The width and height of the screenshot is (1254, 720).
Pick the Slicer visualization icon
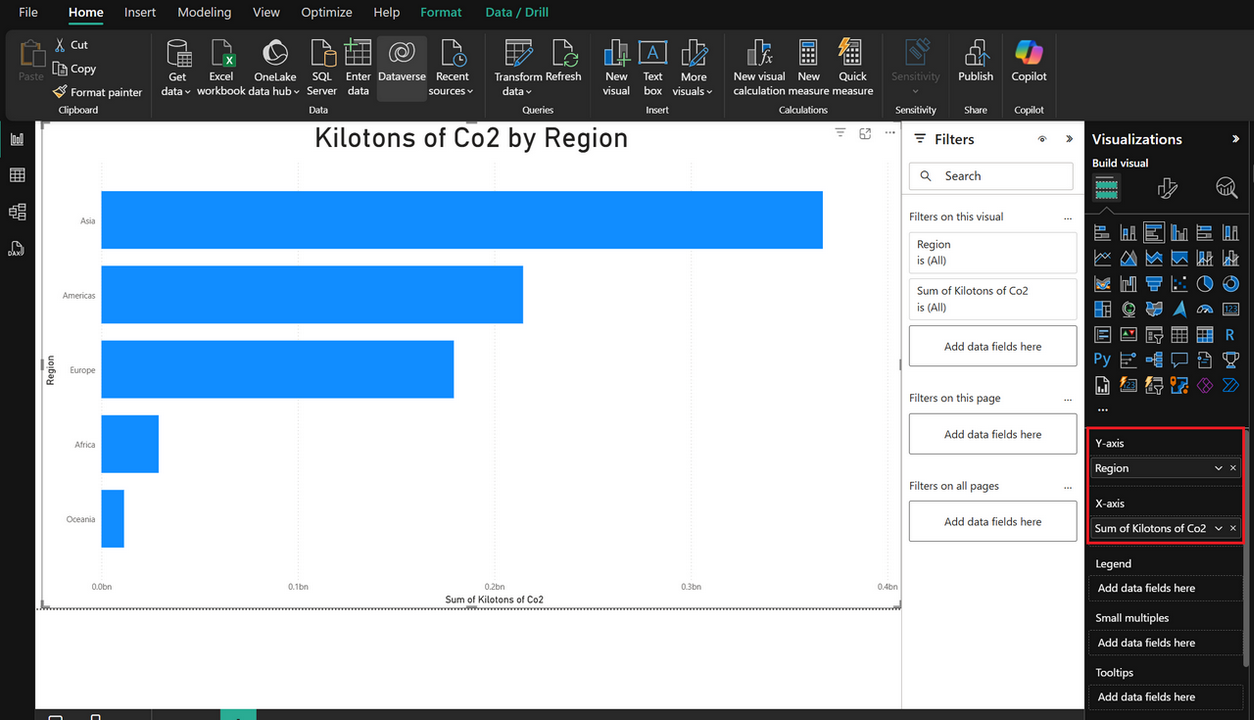click(1154, 335)
